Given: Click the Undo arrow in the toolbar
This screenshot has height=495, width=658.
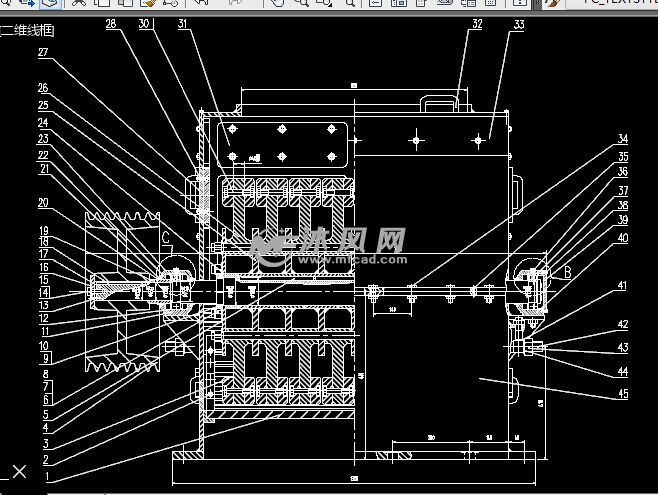Looking at the screenshot, I should tap(202, 3).
